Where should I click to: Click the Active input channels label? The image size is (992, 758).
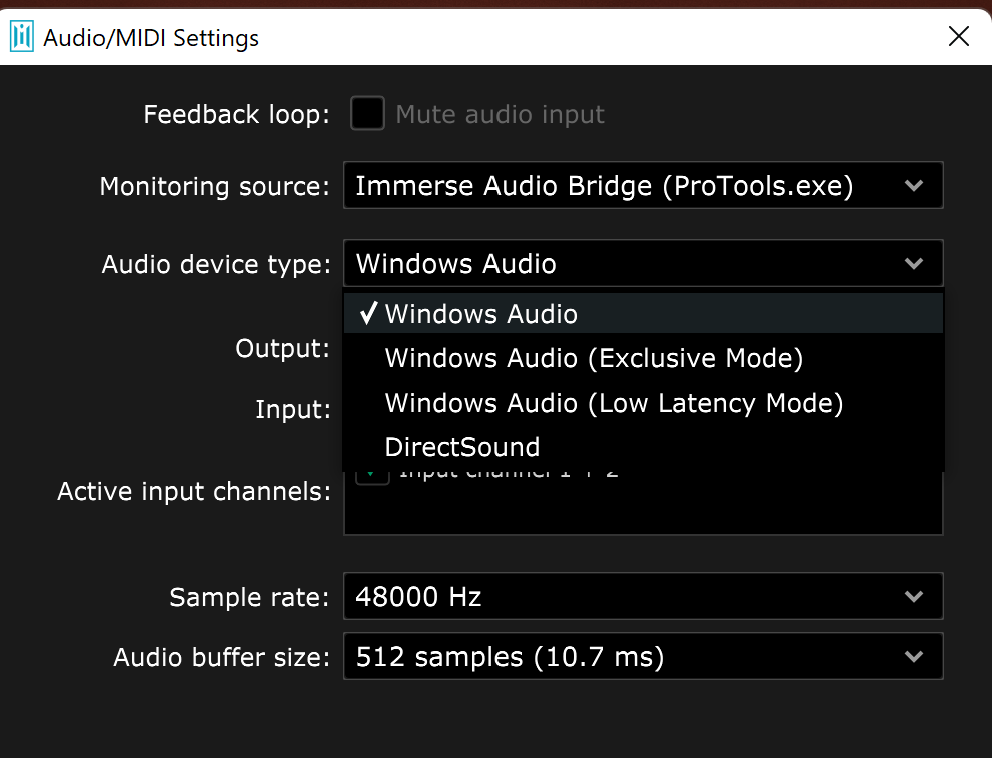pos(194,492)
